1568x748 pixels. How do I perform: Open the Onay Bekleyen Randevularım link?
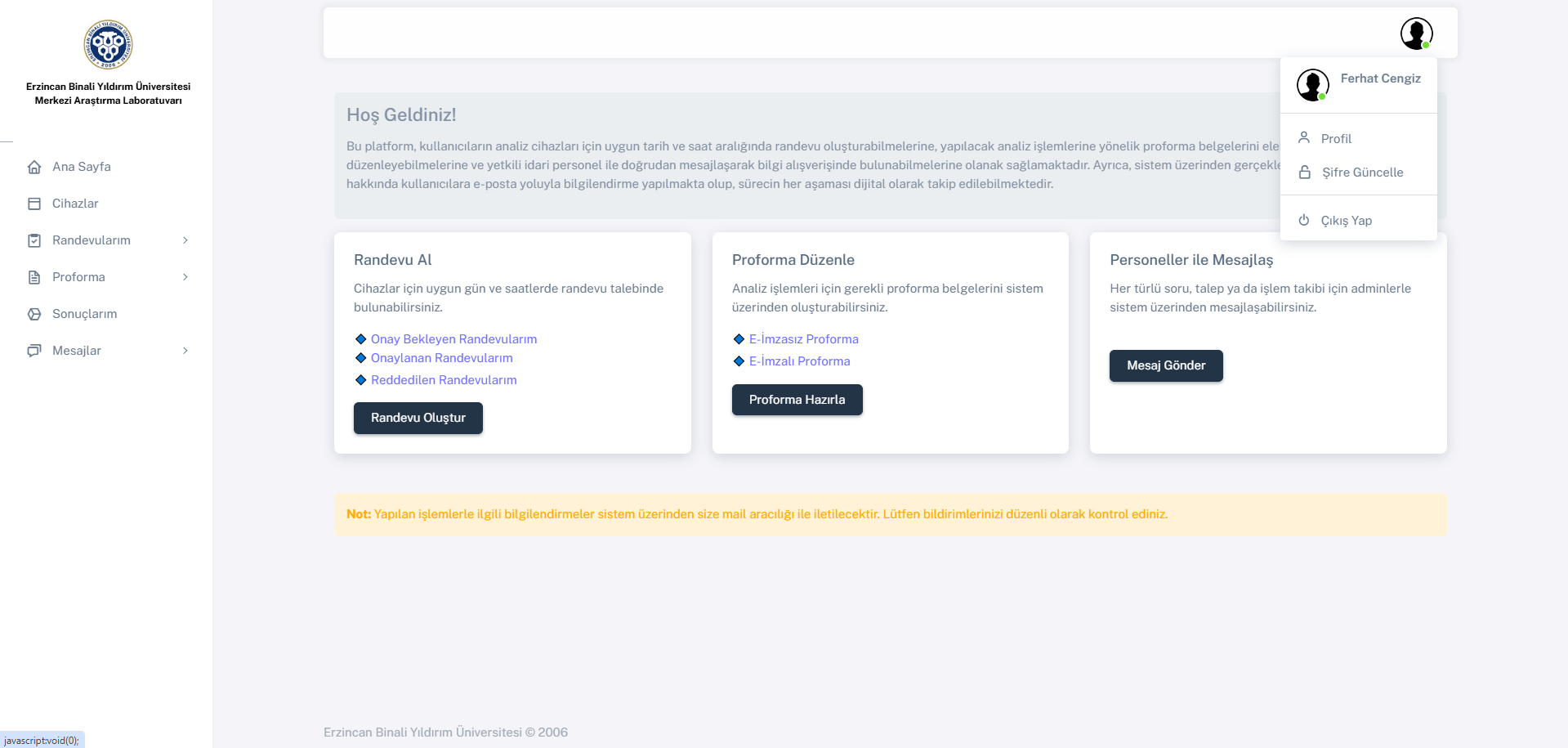tap(453, 339)
